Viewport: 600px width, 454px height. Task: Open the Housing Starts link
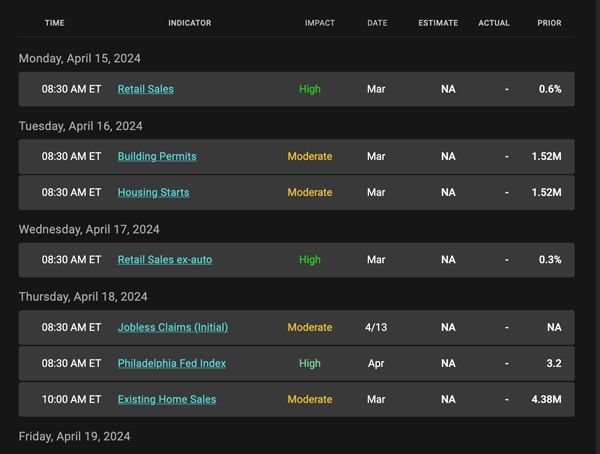(153, 193)
